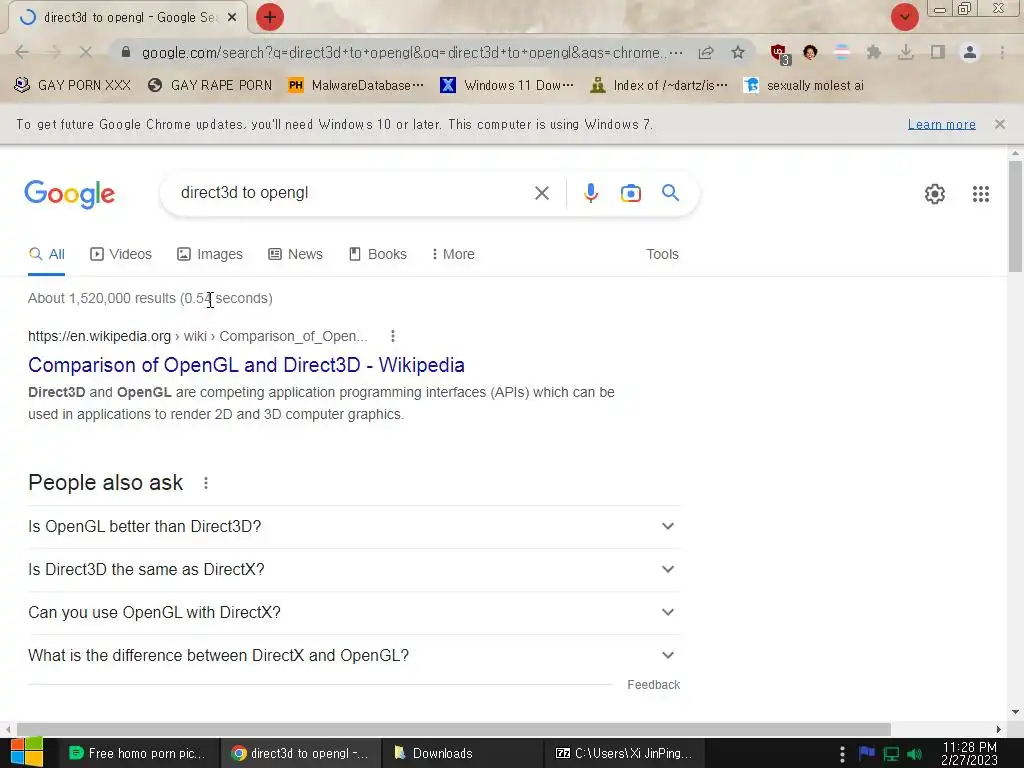Open the red tab search dropdown button
This screenshot has width=1024, height=768.
[904, 17]
